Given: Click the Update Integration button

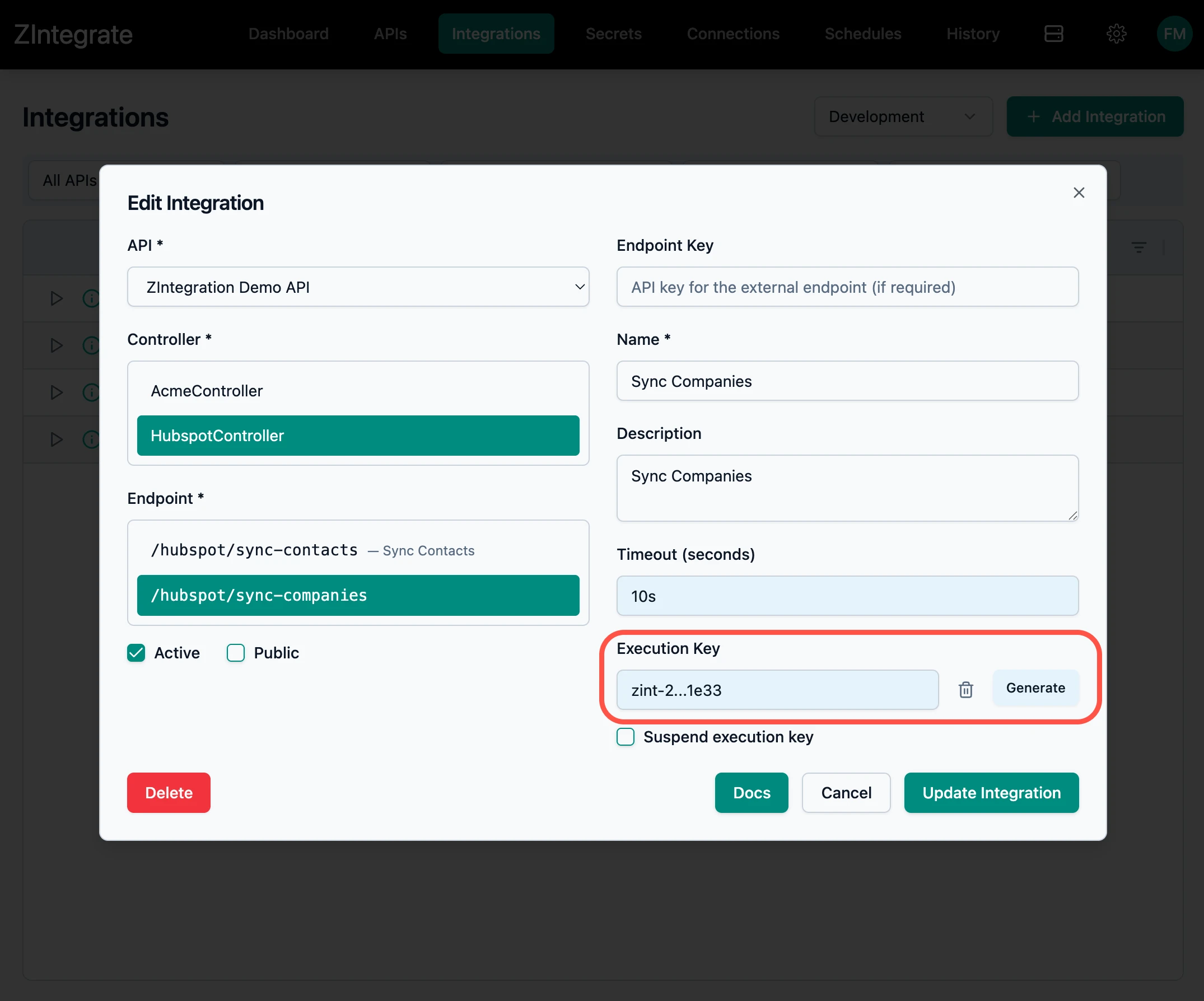Looking at the screenshot, I should coord(991,792).
